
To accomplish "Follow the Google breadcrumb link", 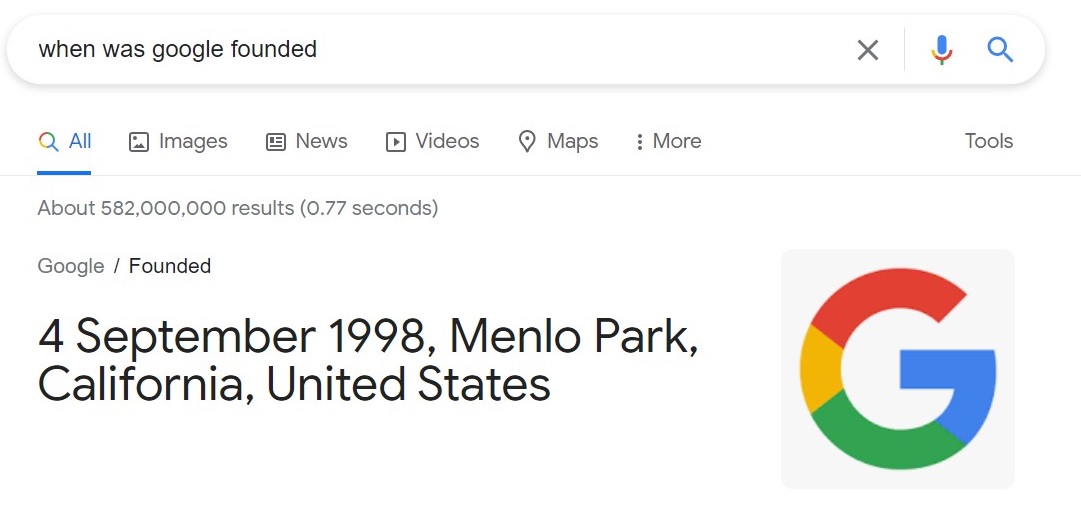I will point(71,266).
